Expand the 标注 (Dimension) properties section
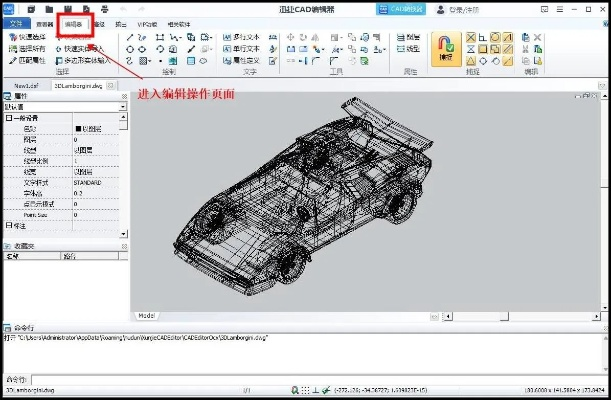 click(x=9, y=225)
